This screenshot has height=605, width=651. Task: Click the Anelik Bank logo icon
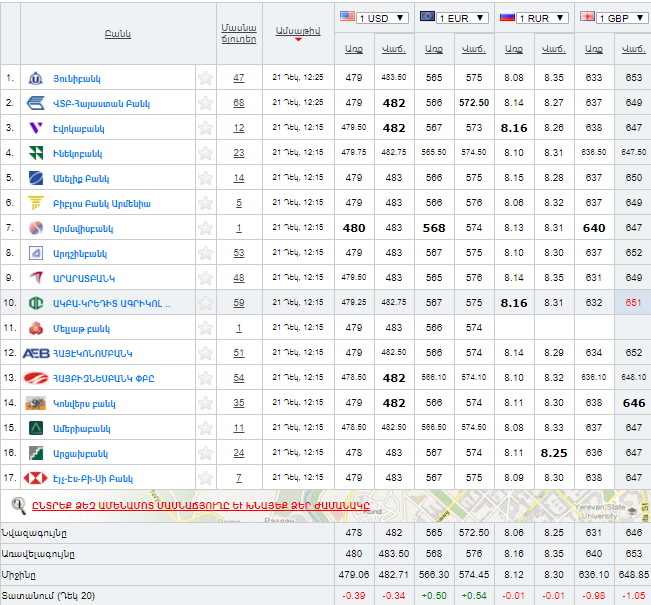(36, 178)
